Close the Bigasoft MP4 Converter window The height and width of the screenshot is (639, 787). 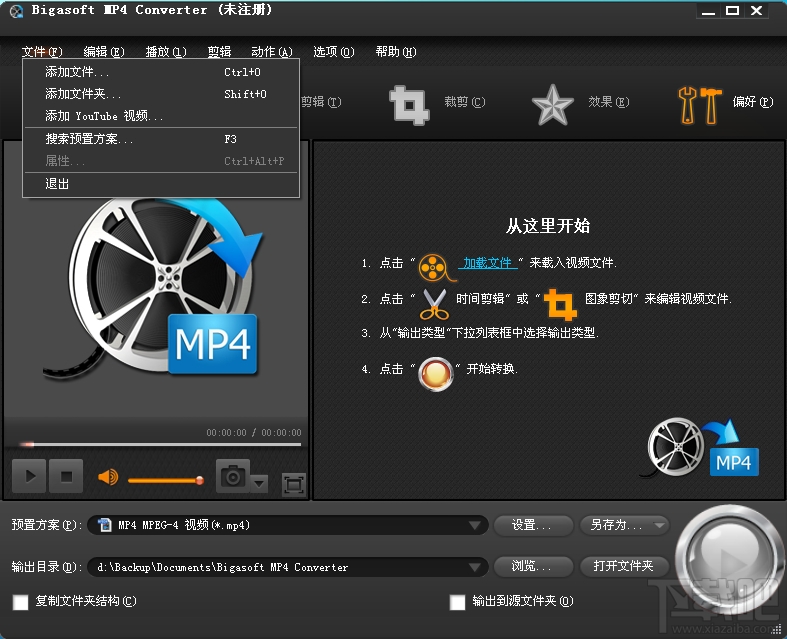tap(756, 11)
